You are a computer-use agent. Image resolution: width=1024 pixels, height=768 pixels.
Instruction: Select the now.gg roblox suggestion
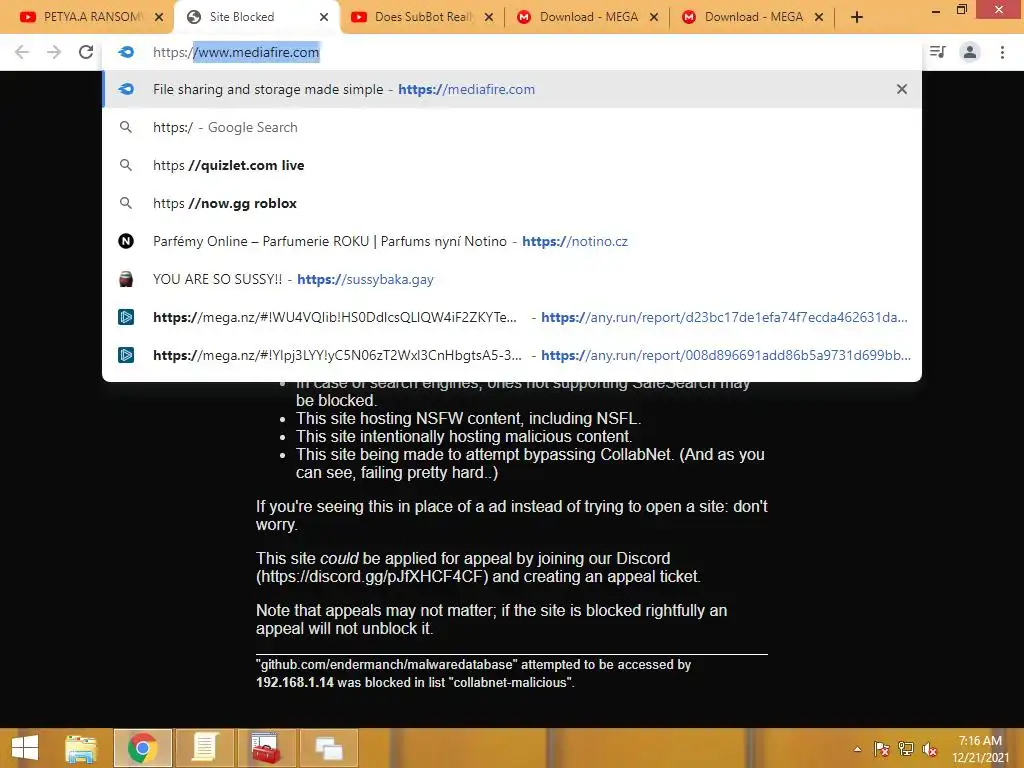(512, 203)
